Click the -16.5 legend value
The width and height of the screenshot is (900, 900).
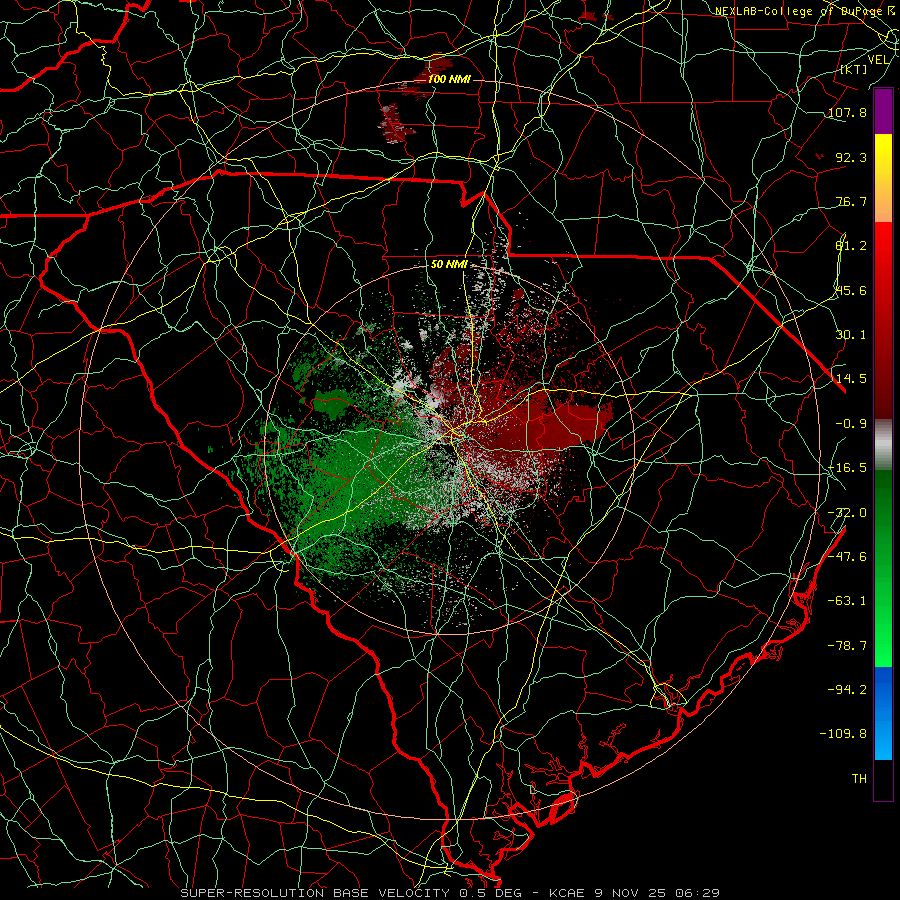pyautogui.click(x=847, y=468)
